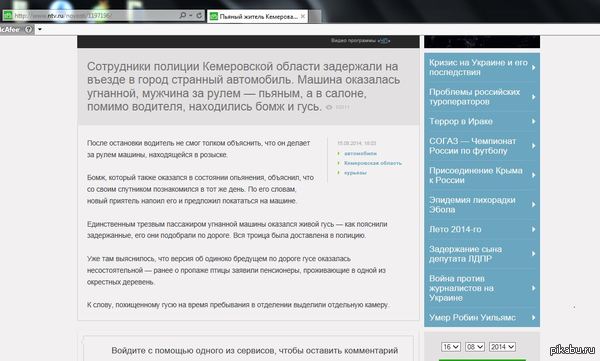The image size is (600, 361).
Task: Click the arrow beside 'Задержание сына депутата ЛДПР'
Action: 533,254
